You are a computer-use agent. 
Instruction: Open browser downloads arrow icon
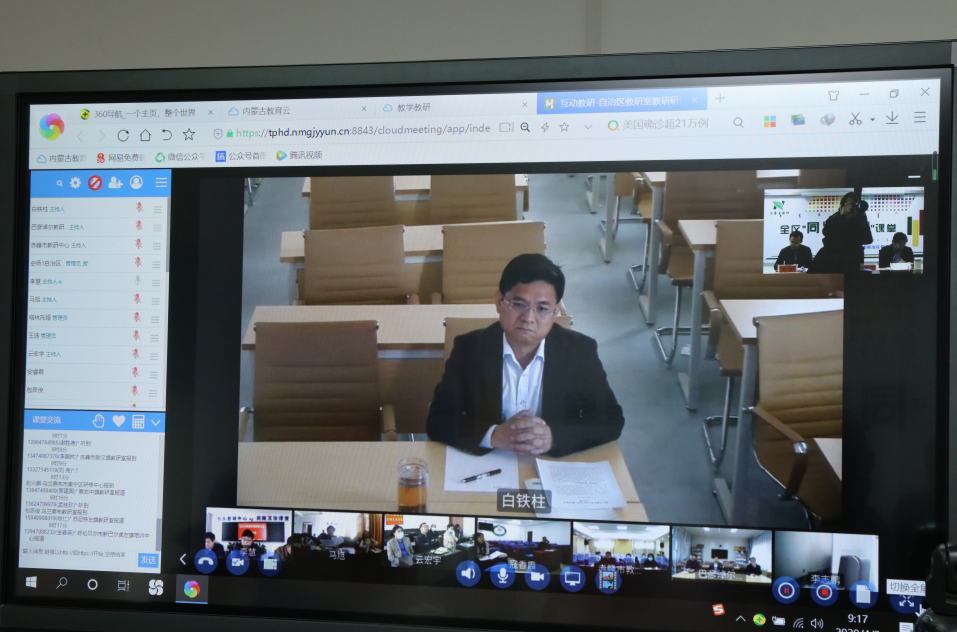892,118
